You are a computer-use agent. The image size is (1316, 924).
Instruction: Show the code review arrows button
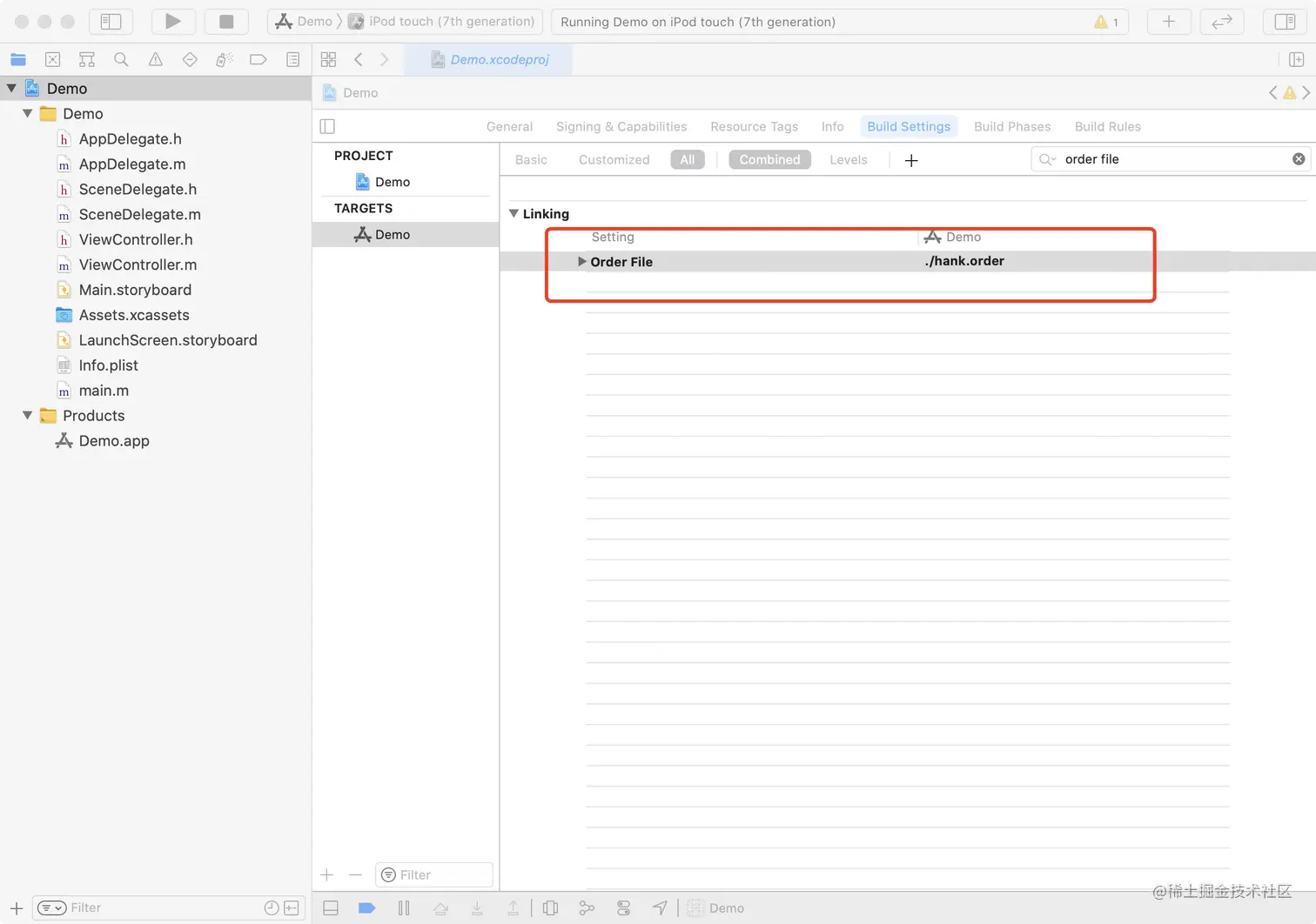pos(1222,22)
